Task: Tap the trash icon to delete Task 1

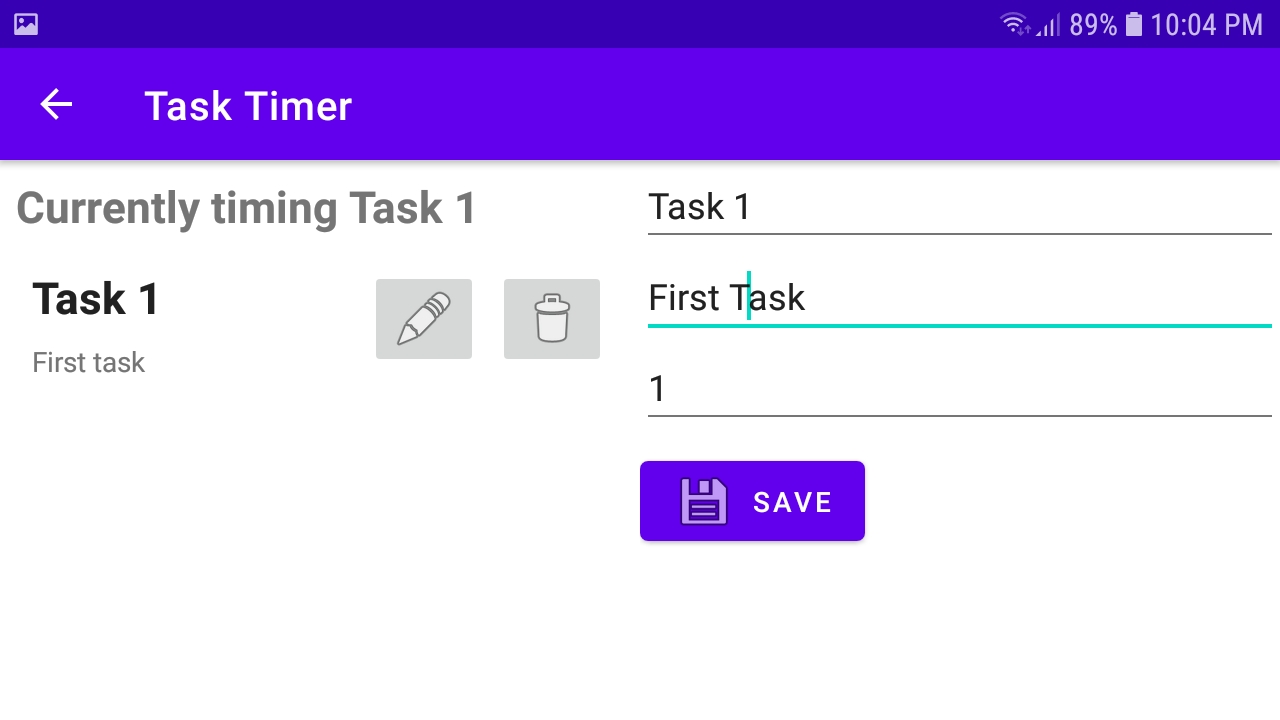Action: click(x=551, y=318)
